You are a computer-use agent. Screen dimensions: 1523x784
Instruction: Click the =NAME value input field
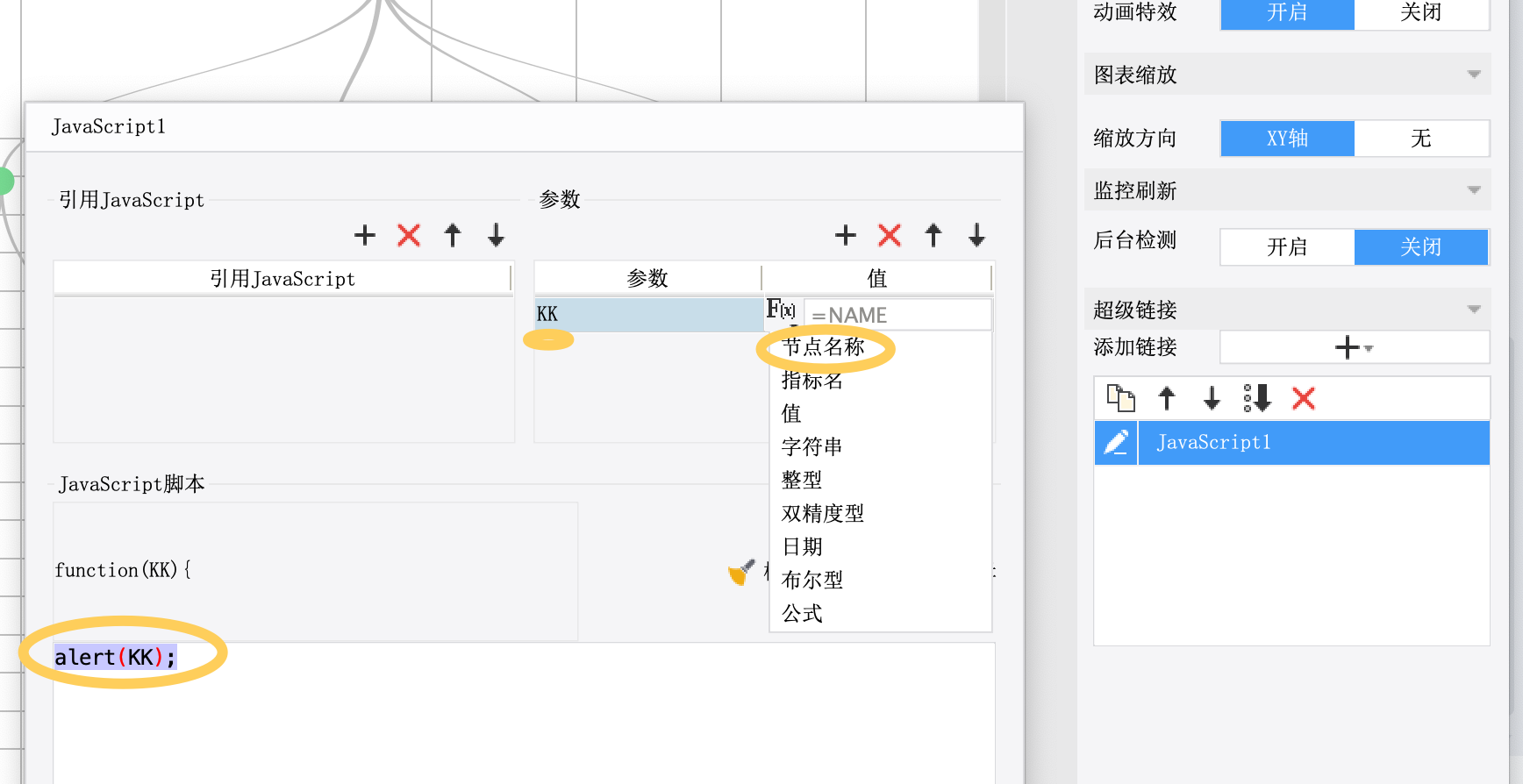pyautogui.click(x=898, y=315)
